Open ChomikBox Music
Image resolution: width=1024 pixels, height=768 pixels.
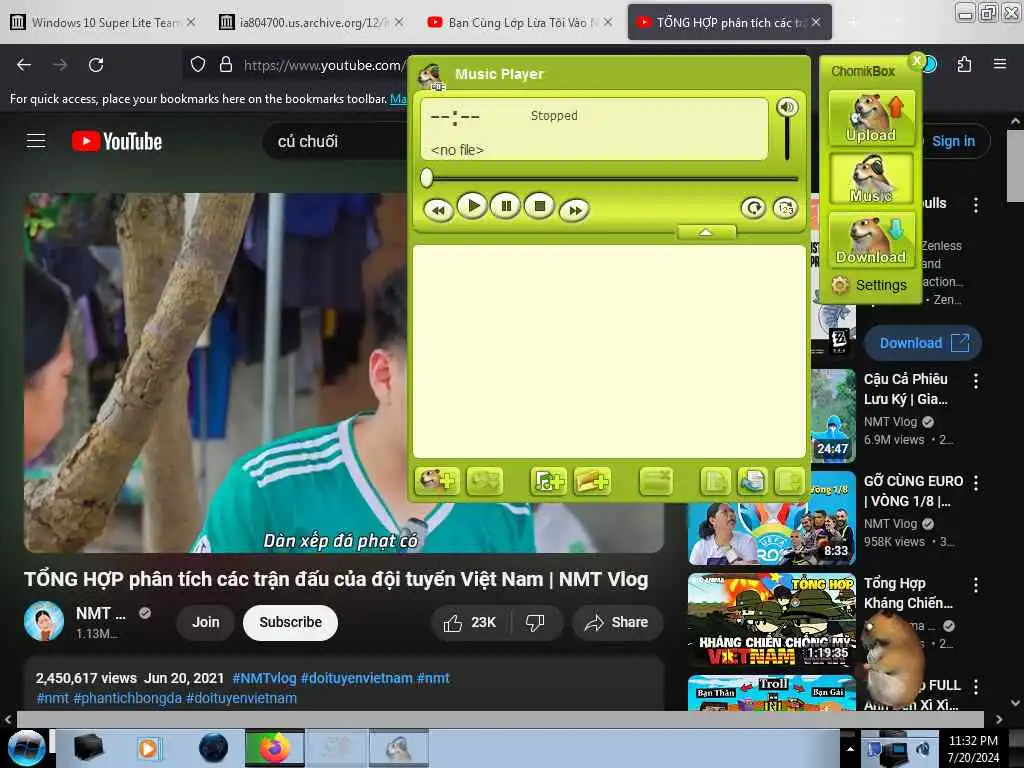point(871,179)
